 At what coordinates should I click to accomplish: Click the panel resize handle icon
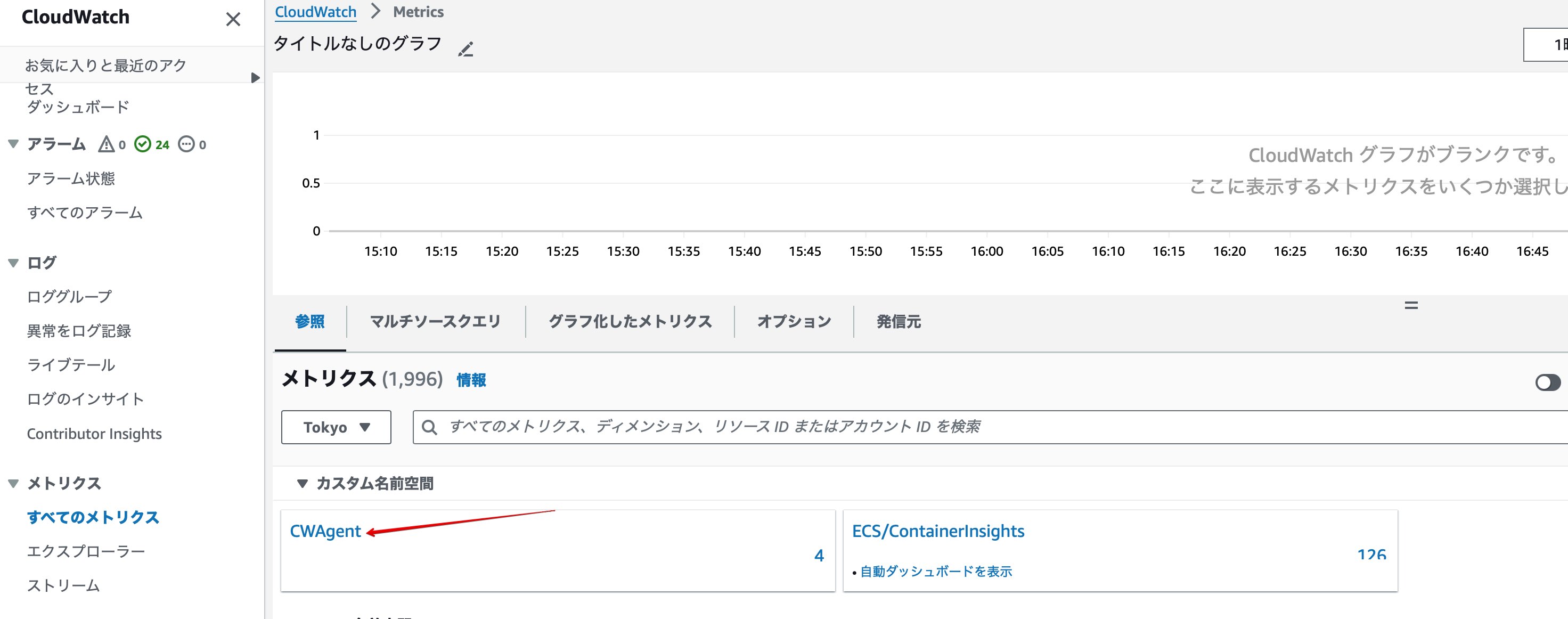pos(1411,305)
